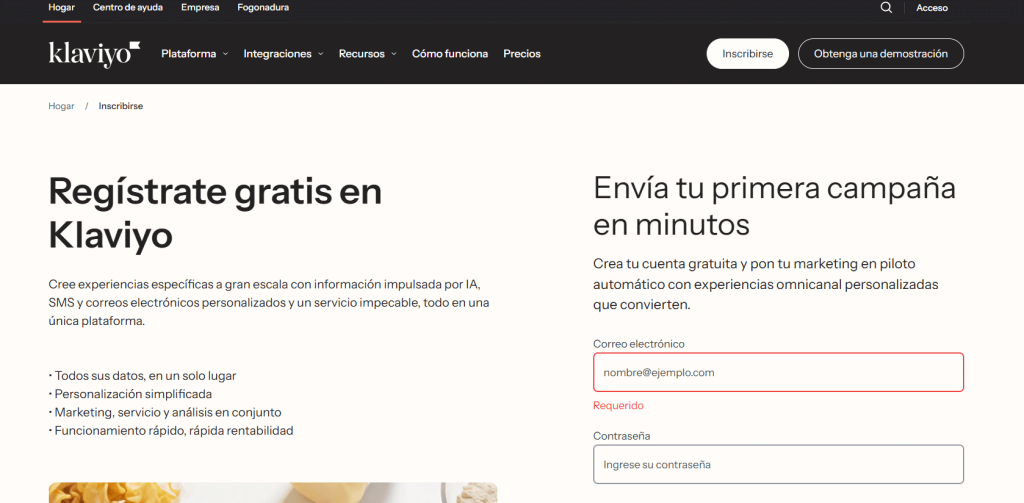Screen dimensions: 1024x503
Task: Open the Cómo funciona page
Action: (x=450, y=54)
